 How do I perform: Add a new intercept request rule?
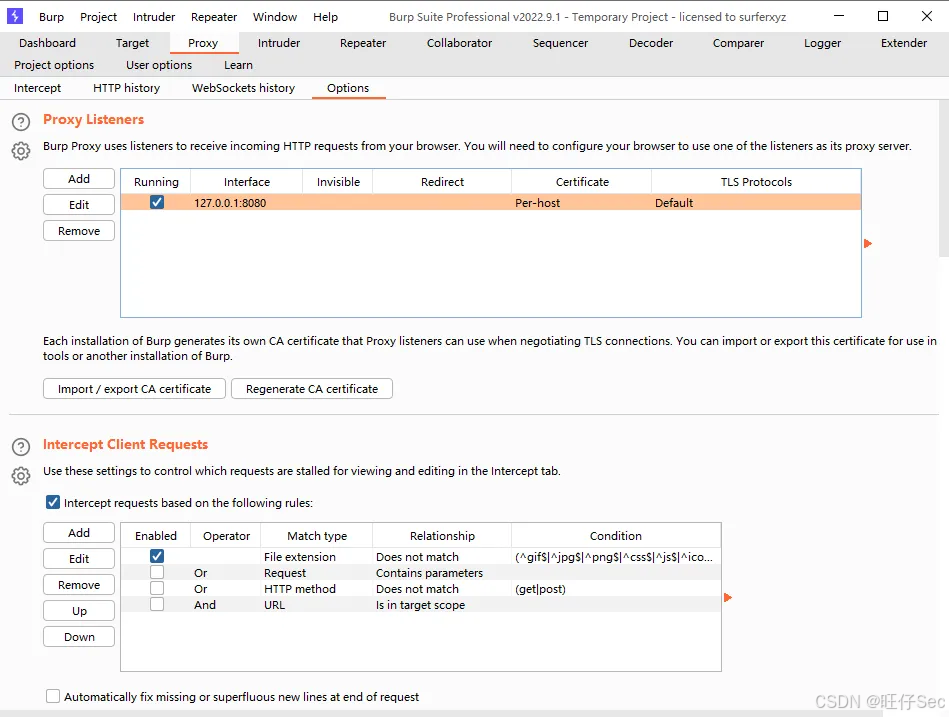click(79, 532)
